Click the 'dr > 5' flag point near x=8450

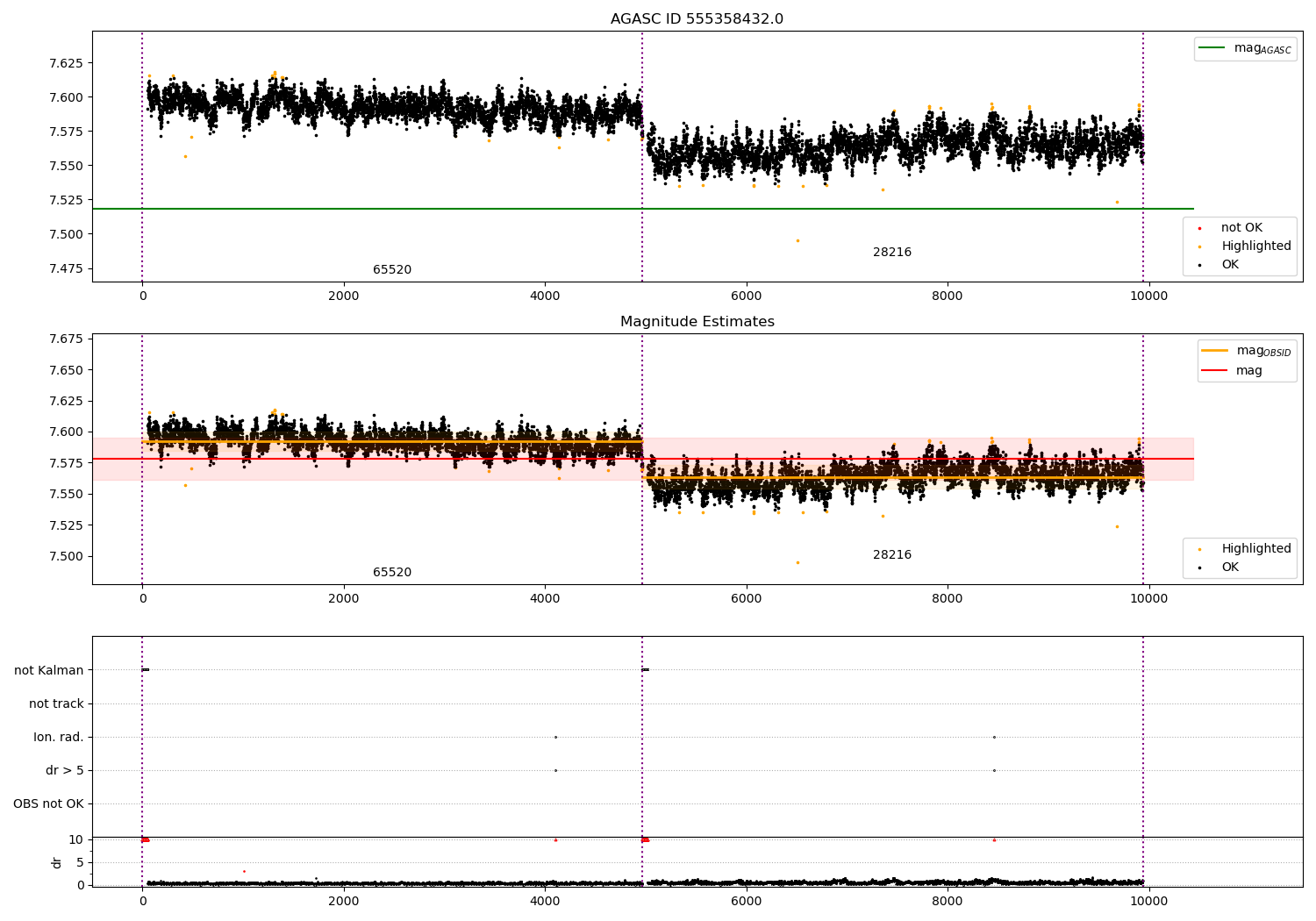(994, 770)
